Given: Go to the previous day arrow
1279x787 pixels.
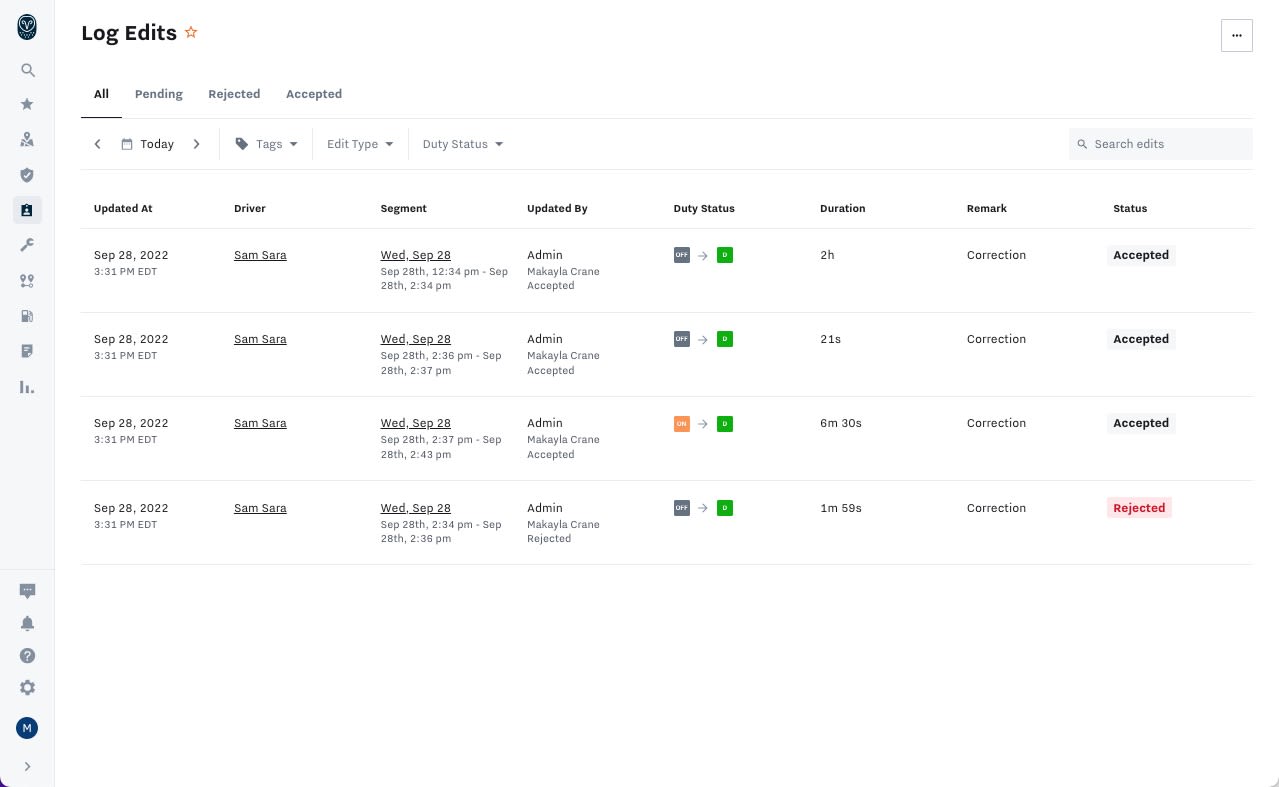Looking at the screenshot, I should click(98, 144).
